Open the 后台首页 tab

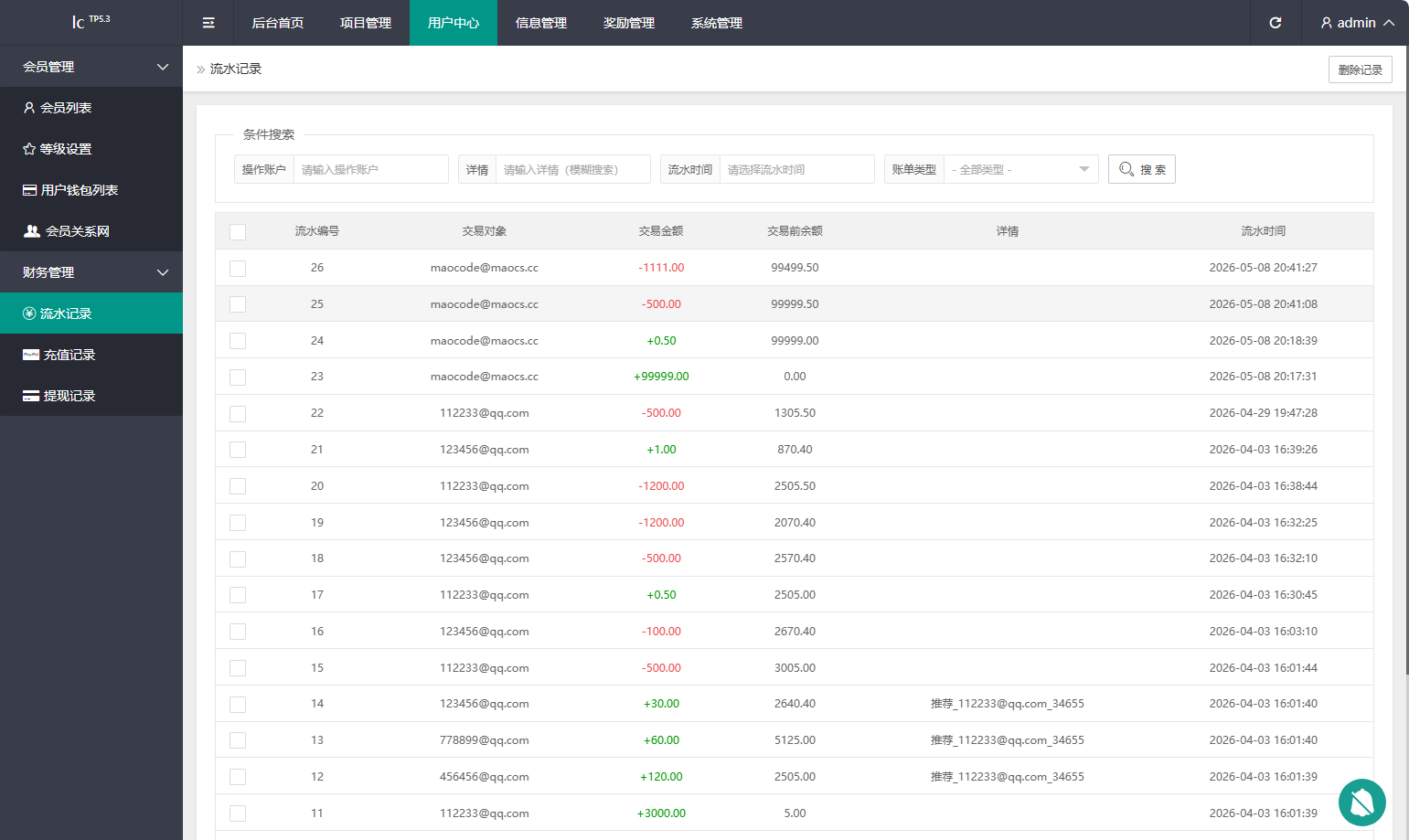point(278,23)
